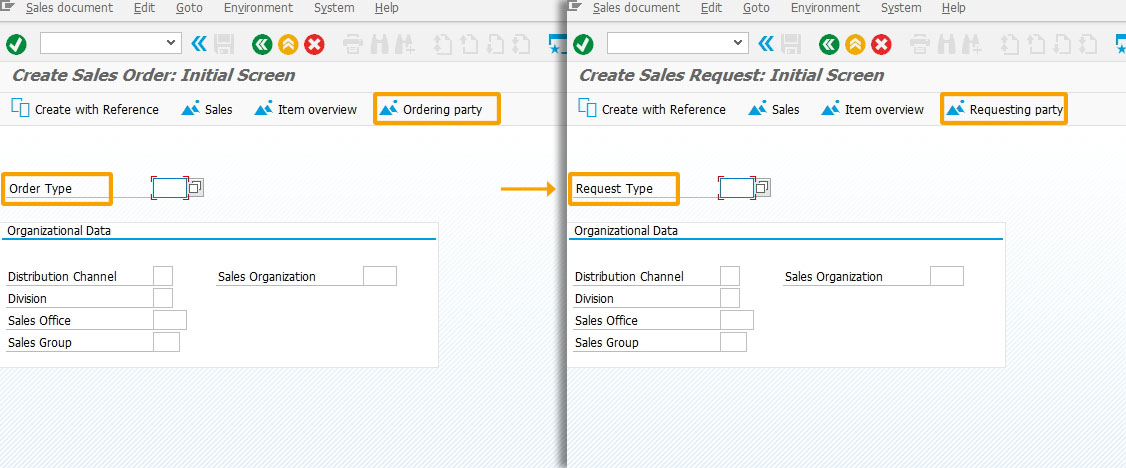This screenshot has width=1126, height=468.
Task: Click Create with Reference in Sales Order window
Action: click(85, 109)
